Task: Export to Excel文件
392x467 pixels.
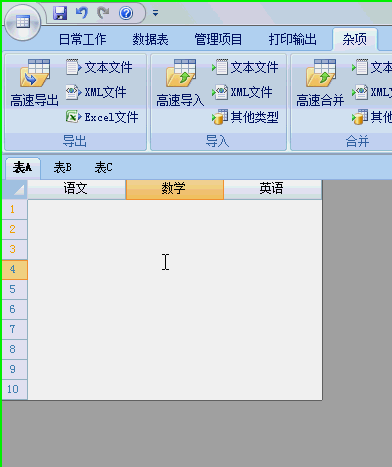Action: (x=102, y=117)
